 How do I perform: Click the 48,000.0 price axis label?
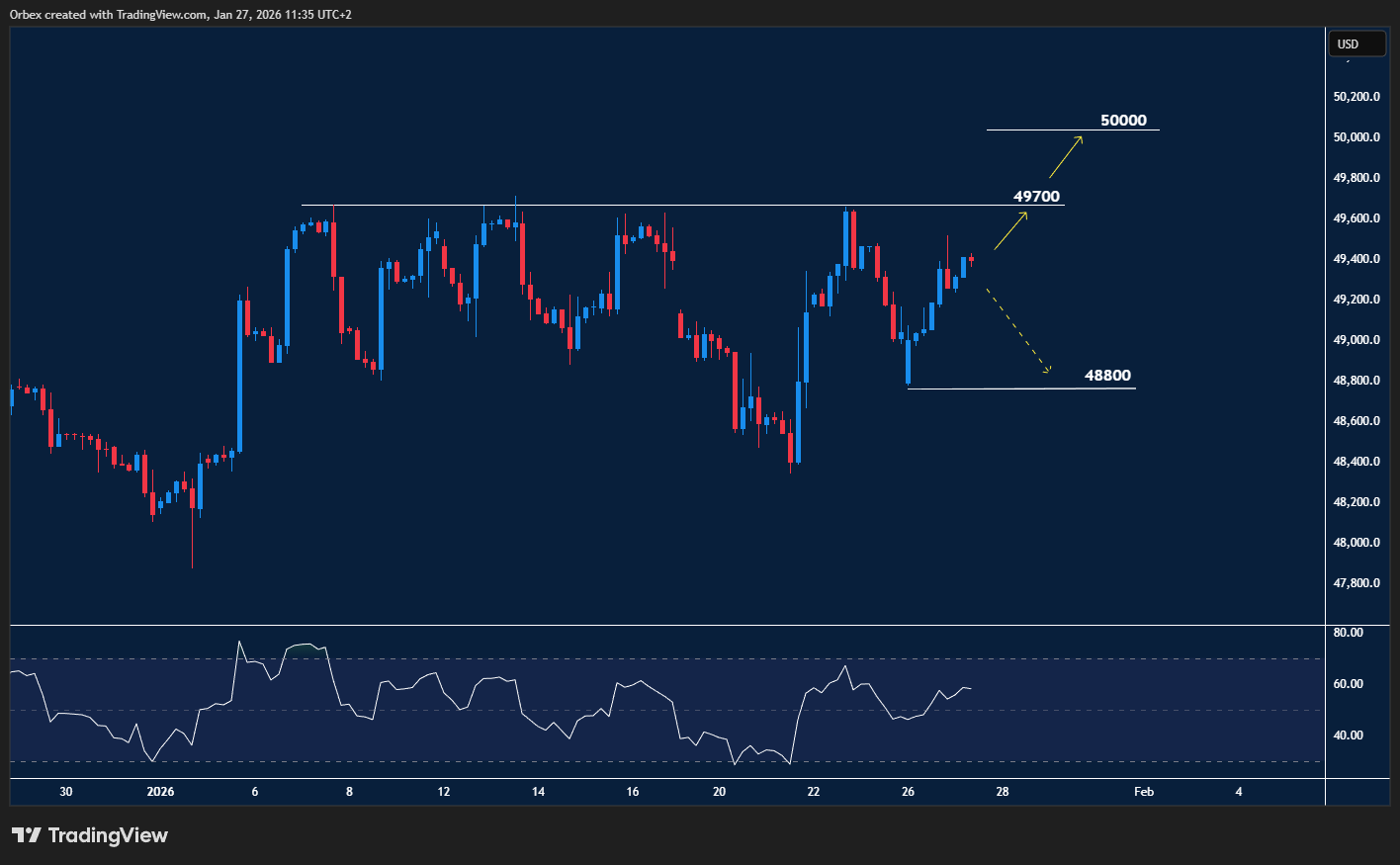[x=1356, y=543]
